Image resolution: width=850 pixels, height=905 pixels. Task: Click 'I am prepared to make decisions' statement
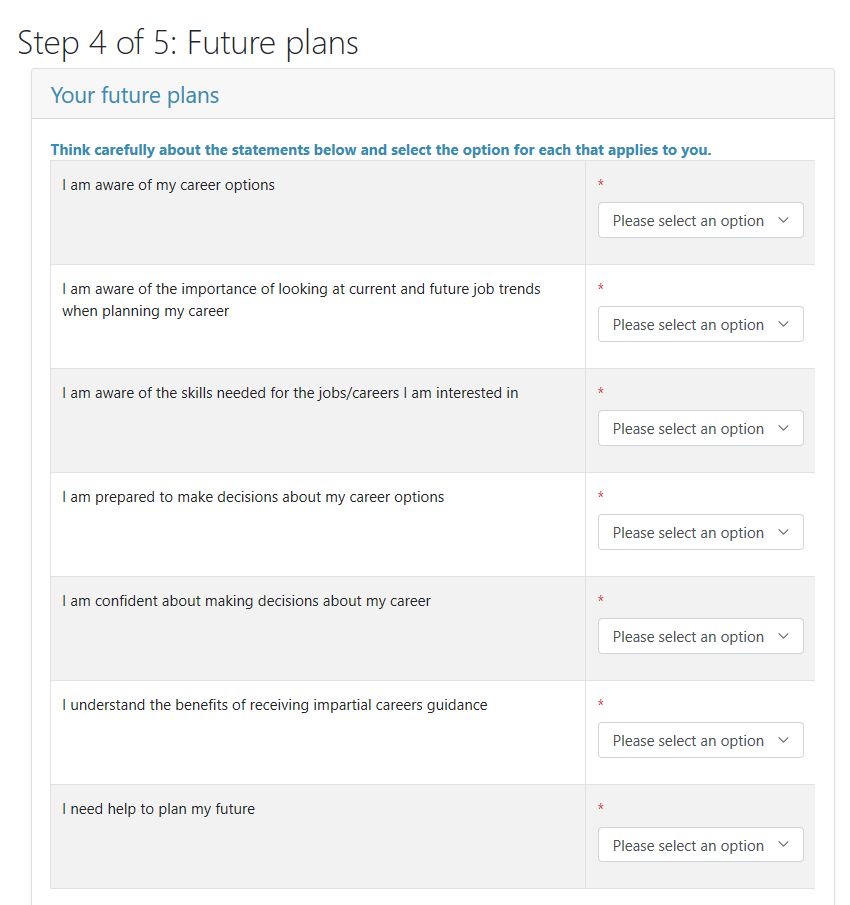tap(253, 497)
